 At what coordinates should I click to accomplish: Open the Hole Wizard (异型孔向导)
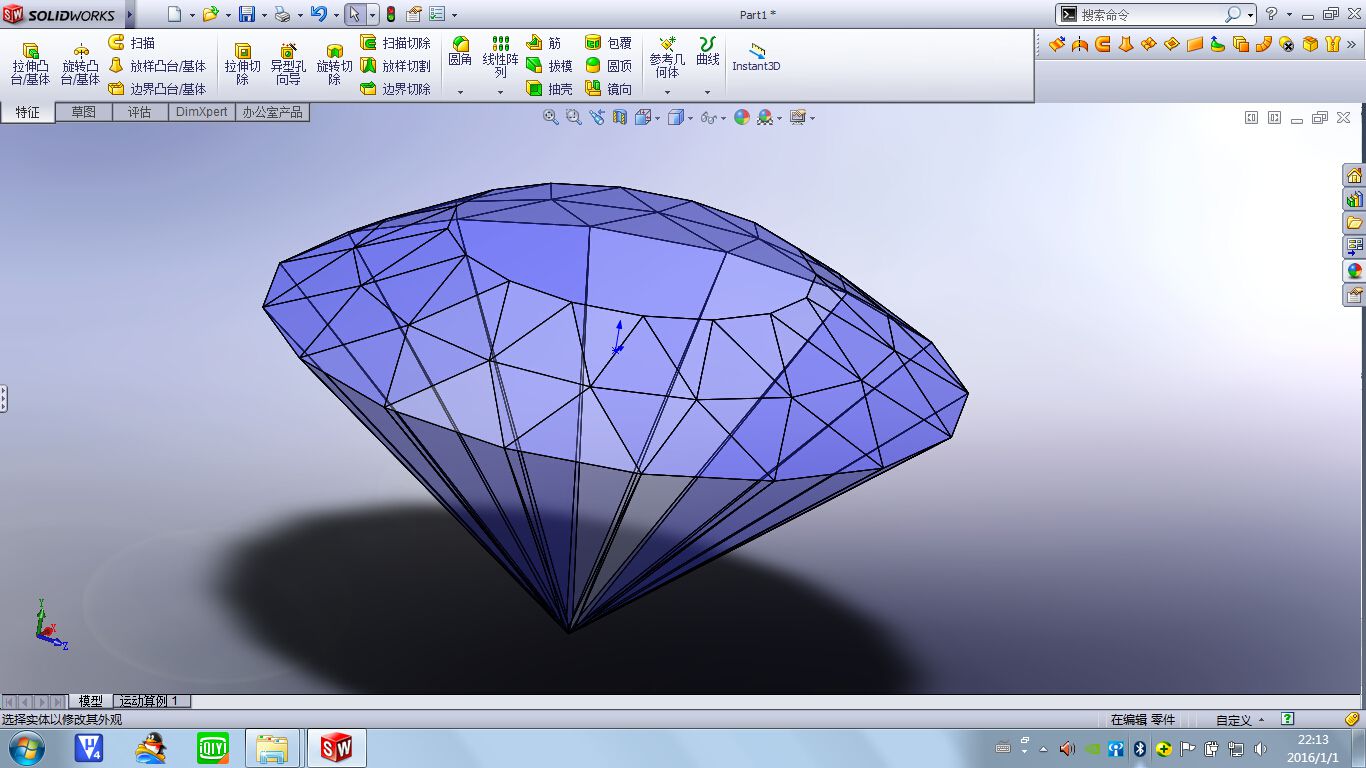tap(288, 64)
